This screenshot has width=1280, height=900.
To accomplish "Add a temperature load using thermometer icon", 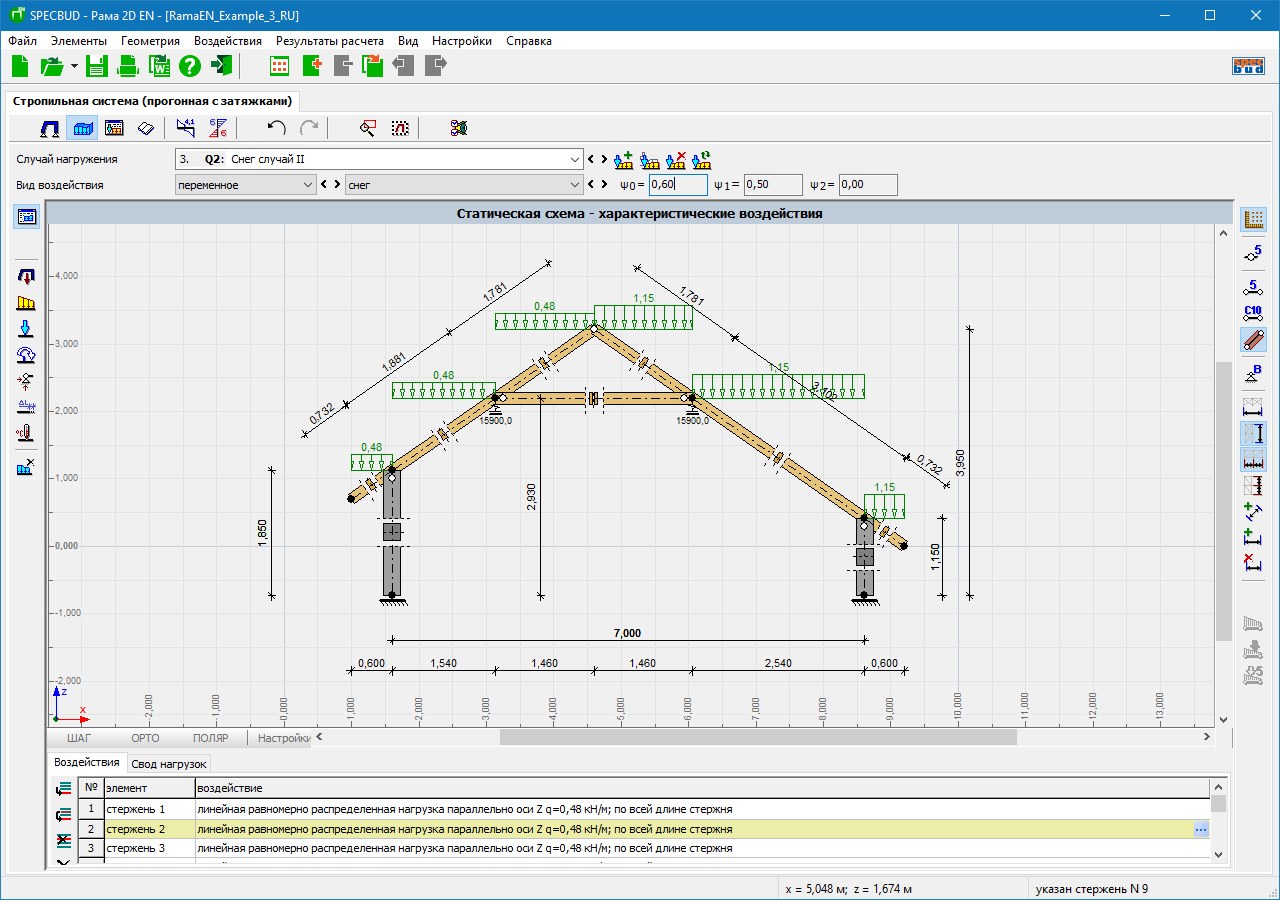I will tap(27, 433).
